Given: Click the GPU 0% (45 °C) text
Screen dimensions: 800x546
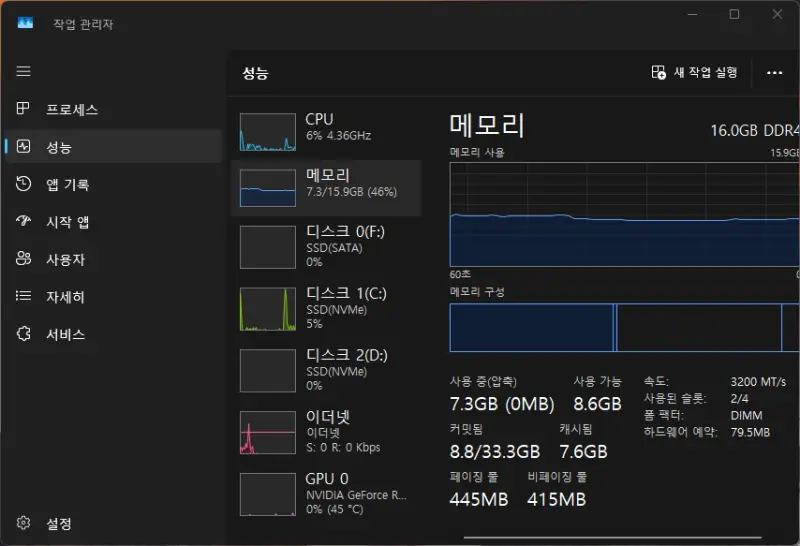Looking at the screenshot, I should [x=335, y=509].
